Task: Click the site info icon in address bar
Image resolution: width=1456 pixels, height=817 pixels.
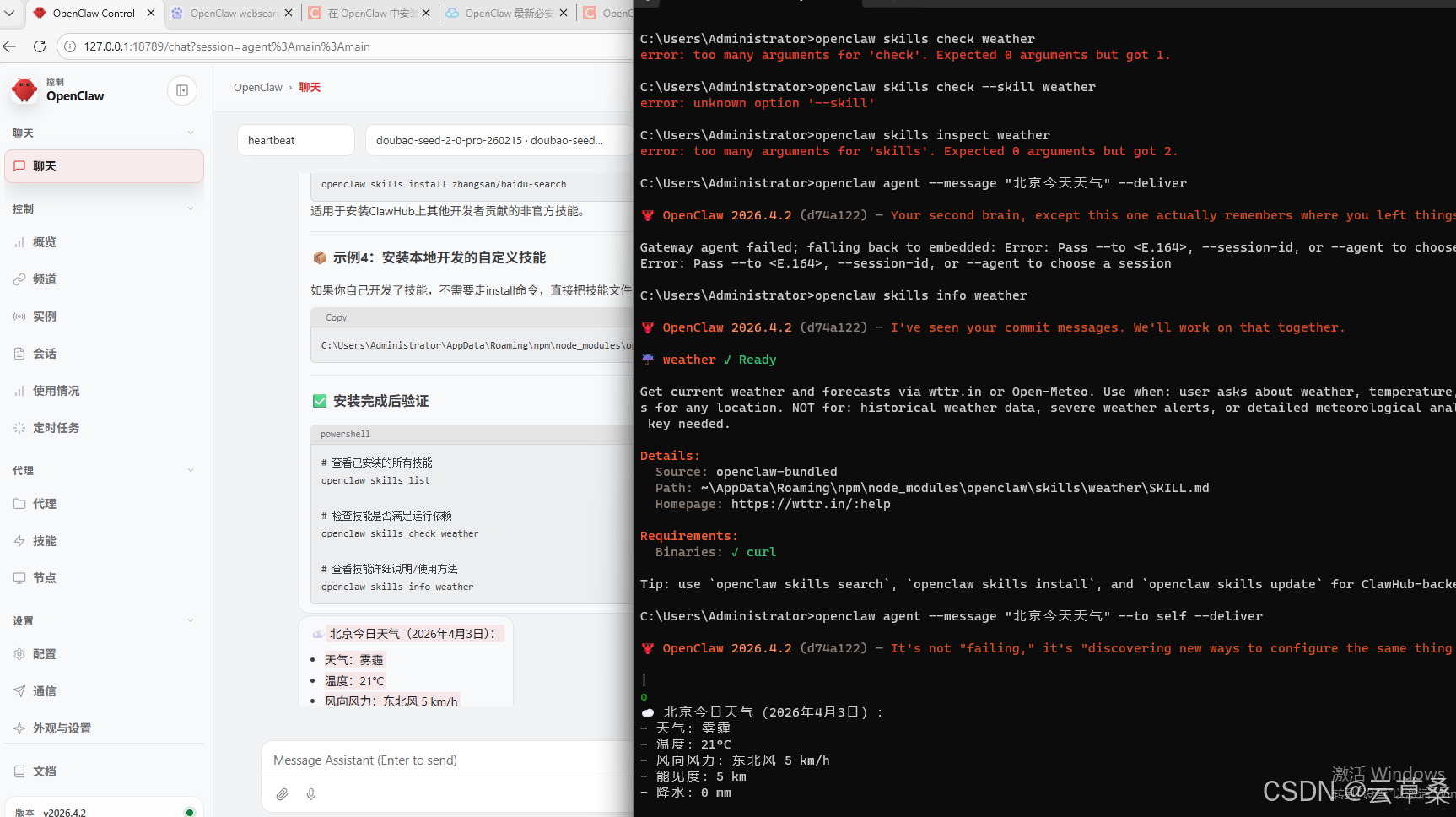Action: [71, 46]
